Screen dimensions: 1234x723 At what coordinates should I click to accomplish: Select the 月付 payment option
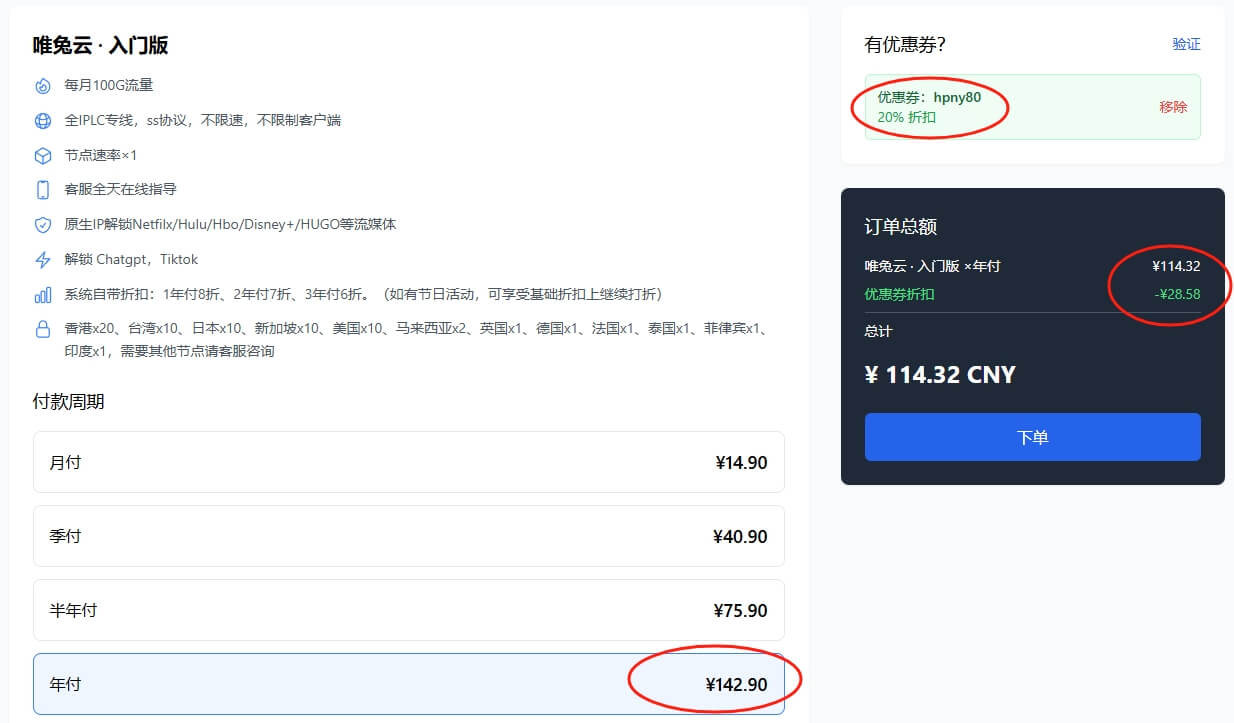pos(408,461)
